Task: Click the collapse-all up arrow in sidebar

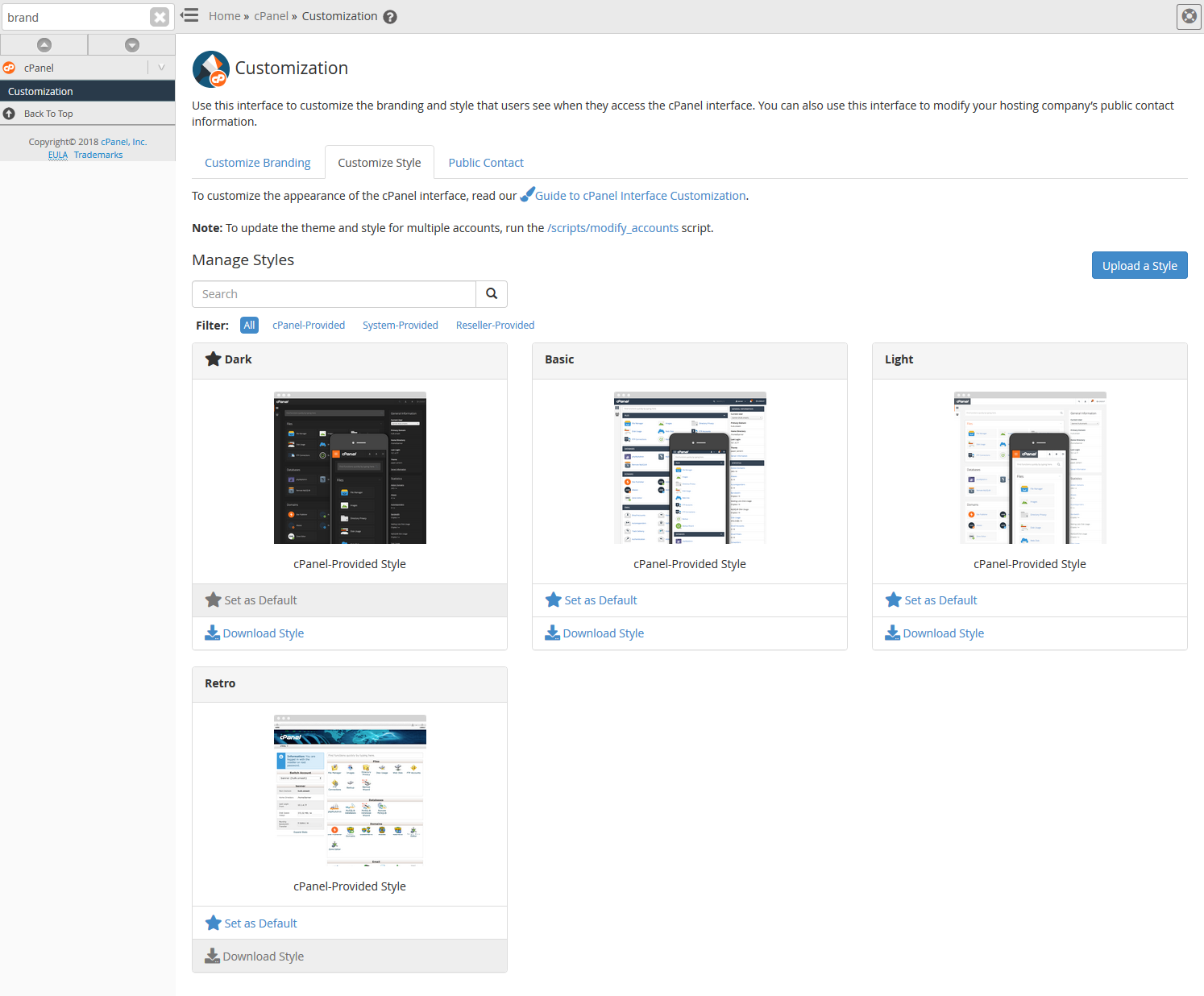Action: point(44,45)
